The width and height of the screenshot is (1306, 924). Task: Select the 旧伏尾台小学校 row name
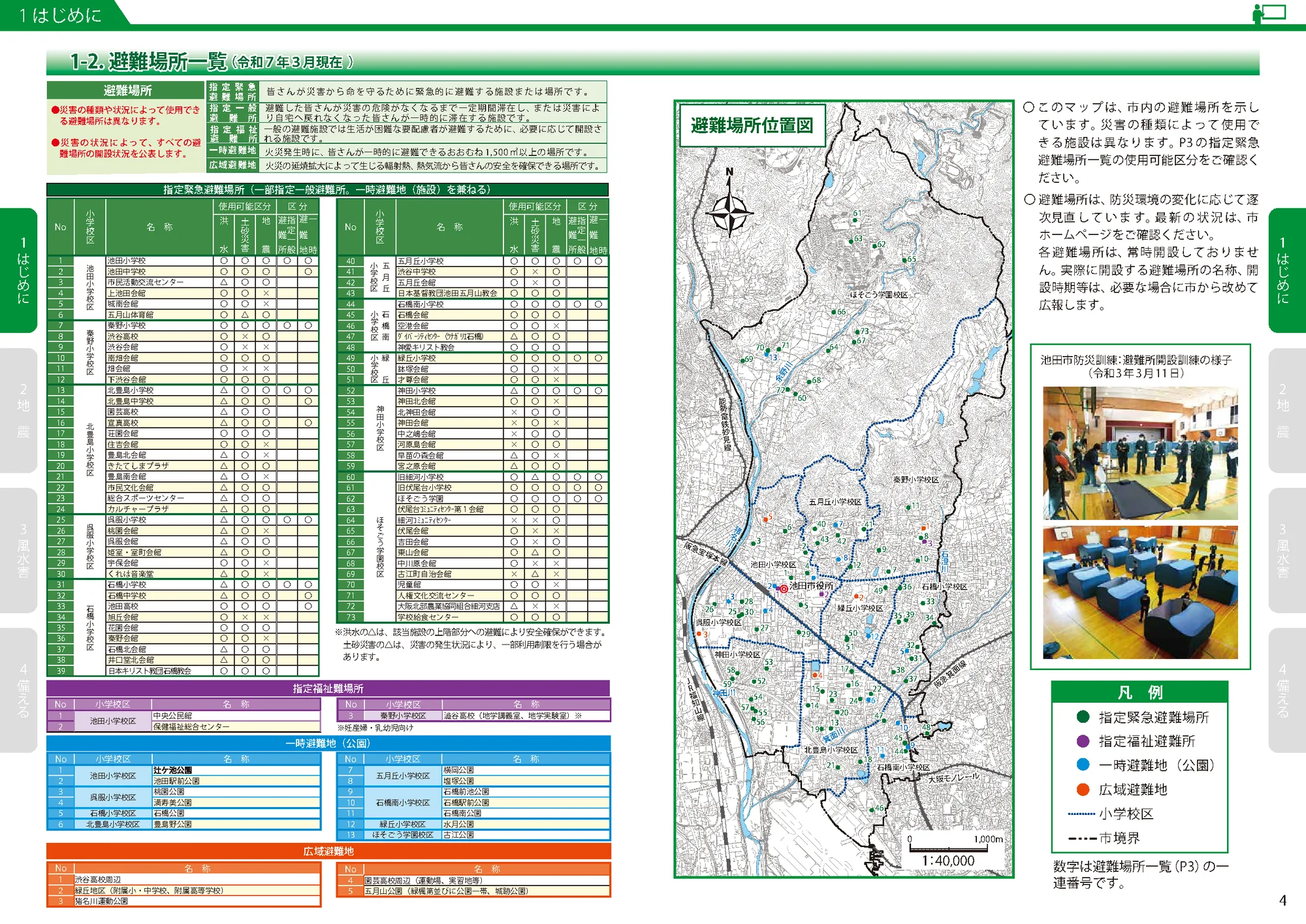[x=424, y=487]
